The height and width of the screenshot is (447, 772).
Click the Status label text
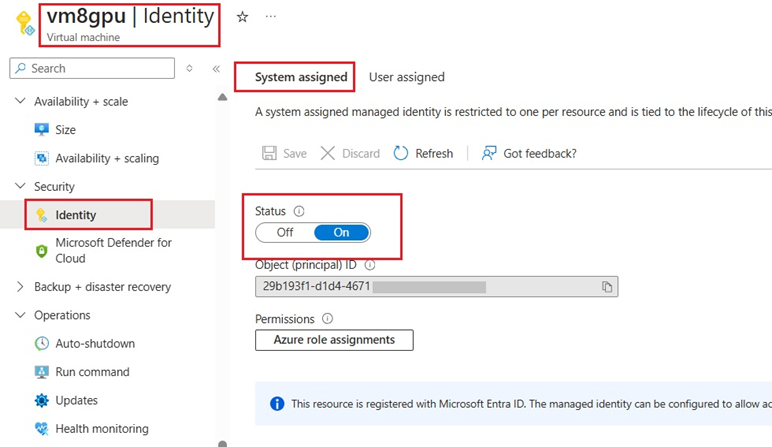270,211
